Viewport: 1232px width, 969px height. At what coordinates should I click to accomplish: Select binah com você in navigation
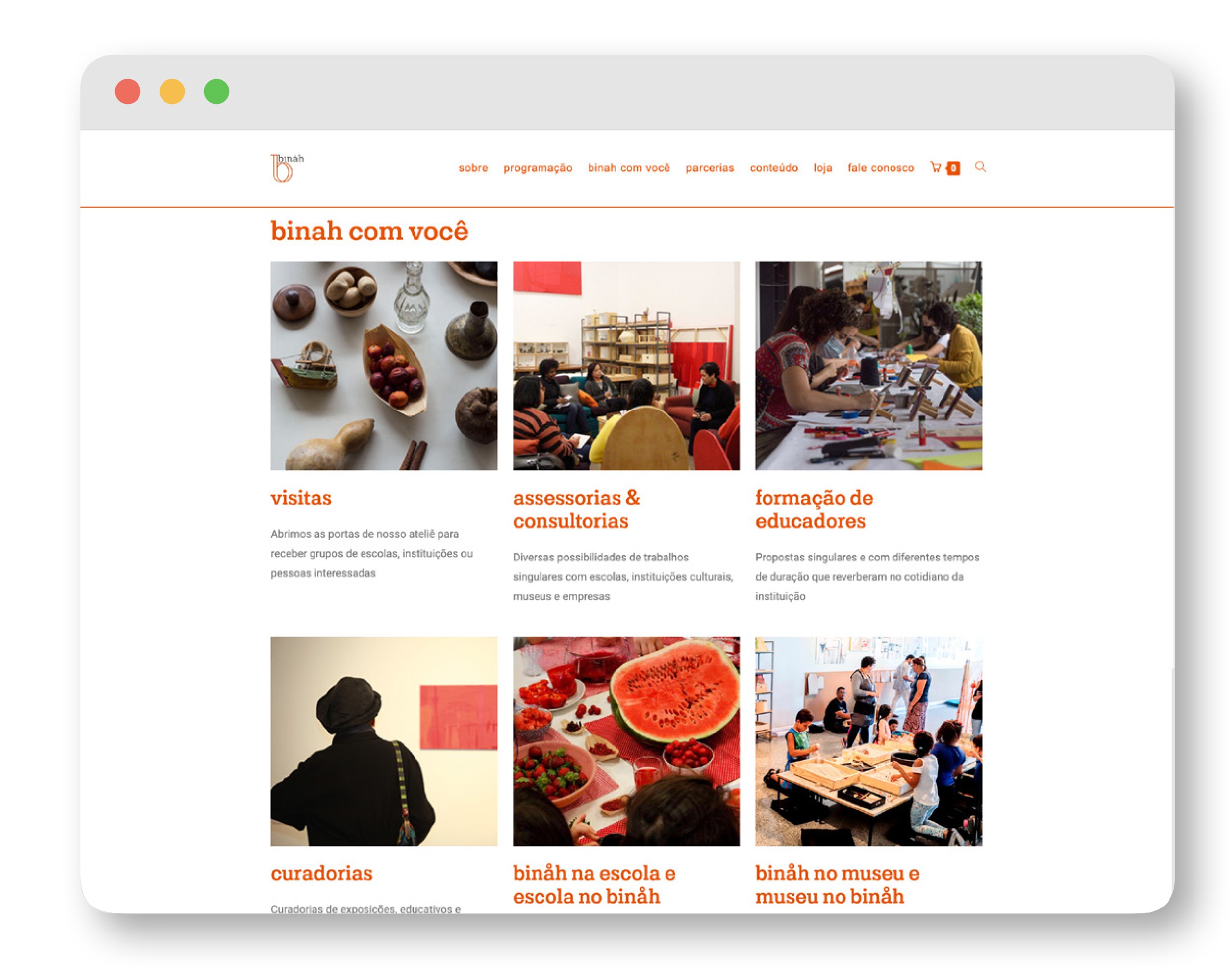[629, 168]
